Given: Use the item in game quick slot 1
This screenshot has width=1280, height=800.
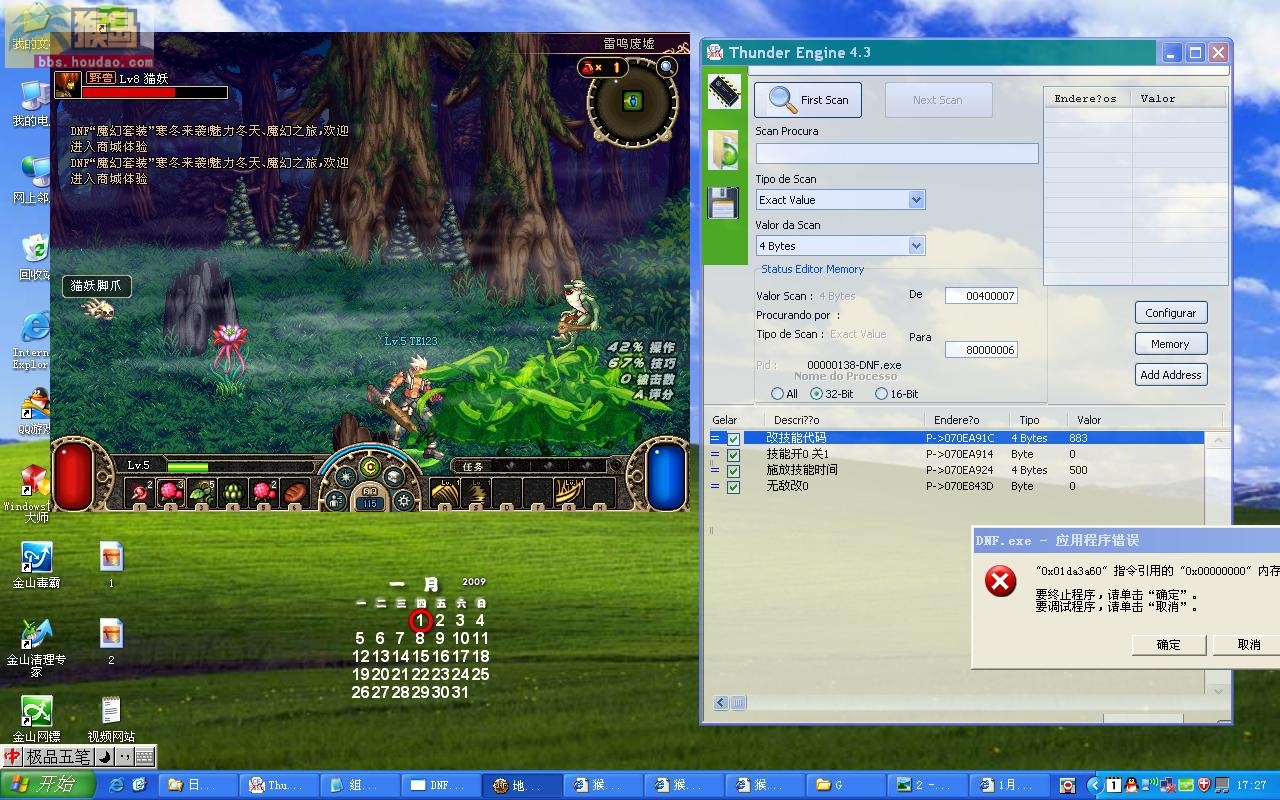Looking at the screenshot, I should click(139, 492).
